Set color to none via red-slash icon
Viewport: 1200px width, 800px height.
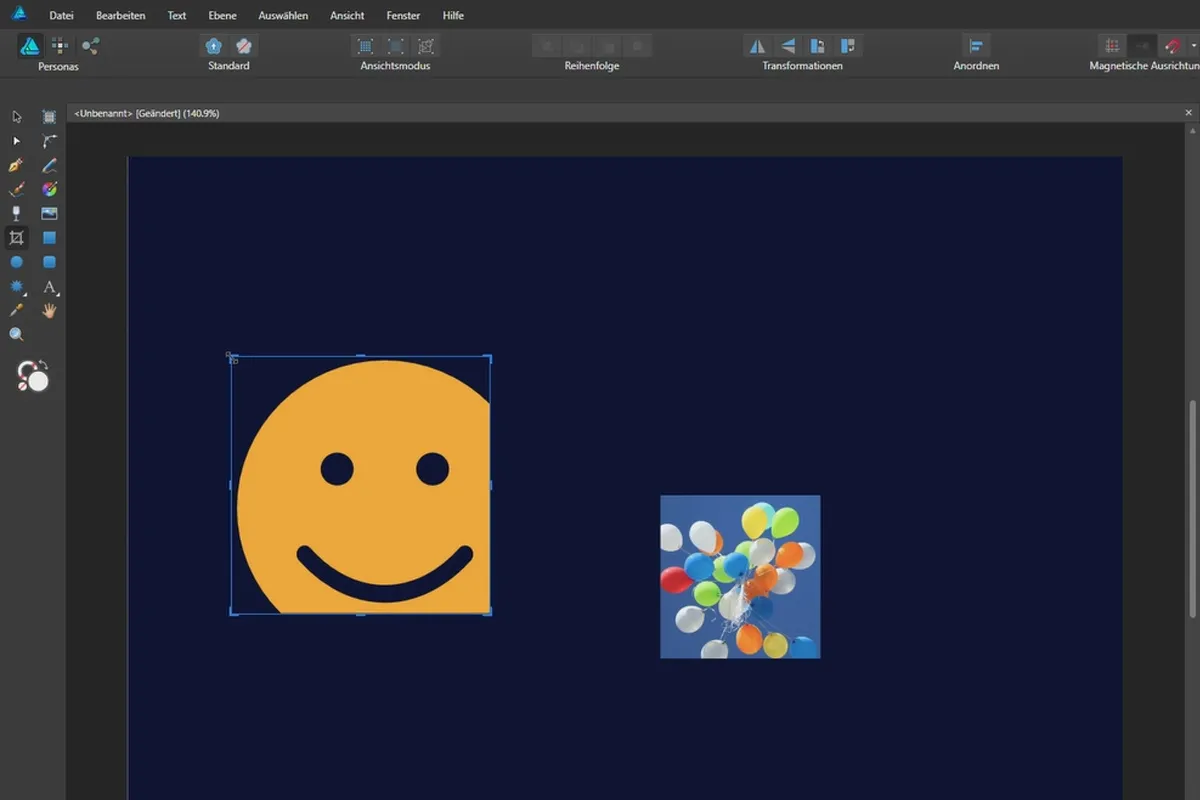(24, 385)
